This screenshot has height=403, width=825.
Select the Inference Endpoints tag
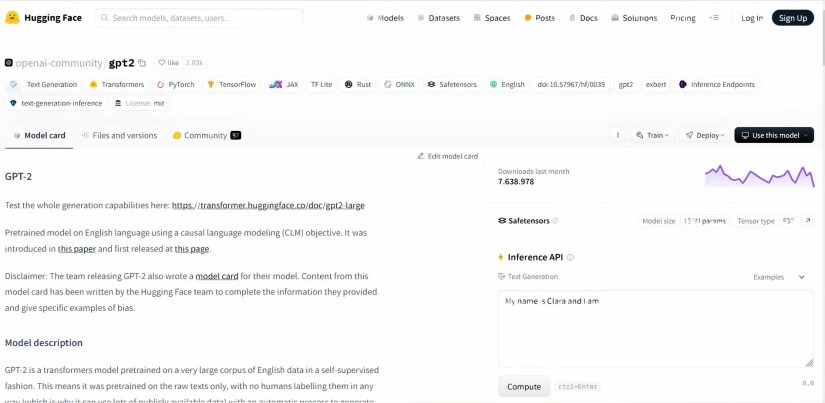(717, 84)
